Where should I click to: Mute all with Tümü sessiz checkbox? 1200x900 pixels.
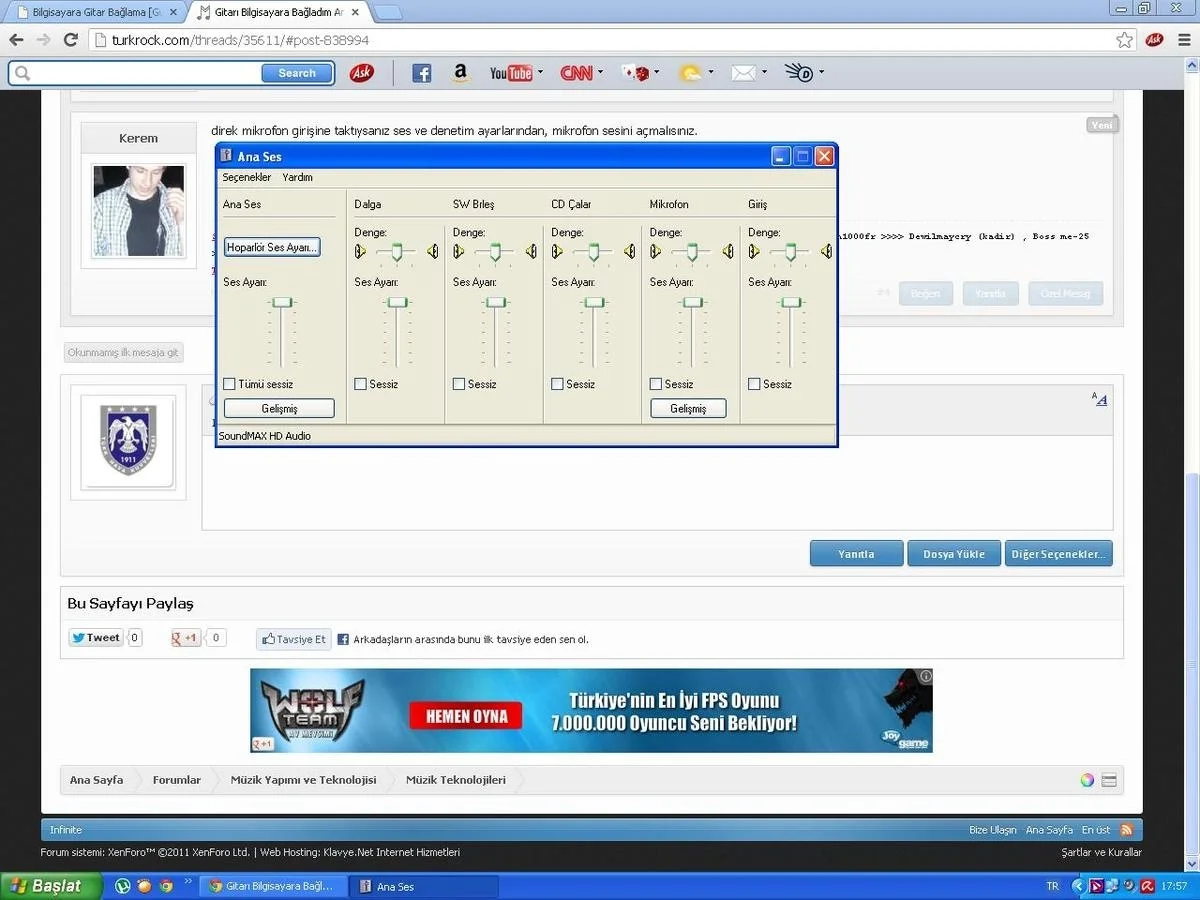click(230, 384)
